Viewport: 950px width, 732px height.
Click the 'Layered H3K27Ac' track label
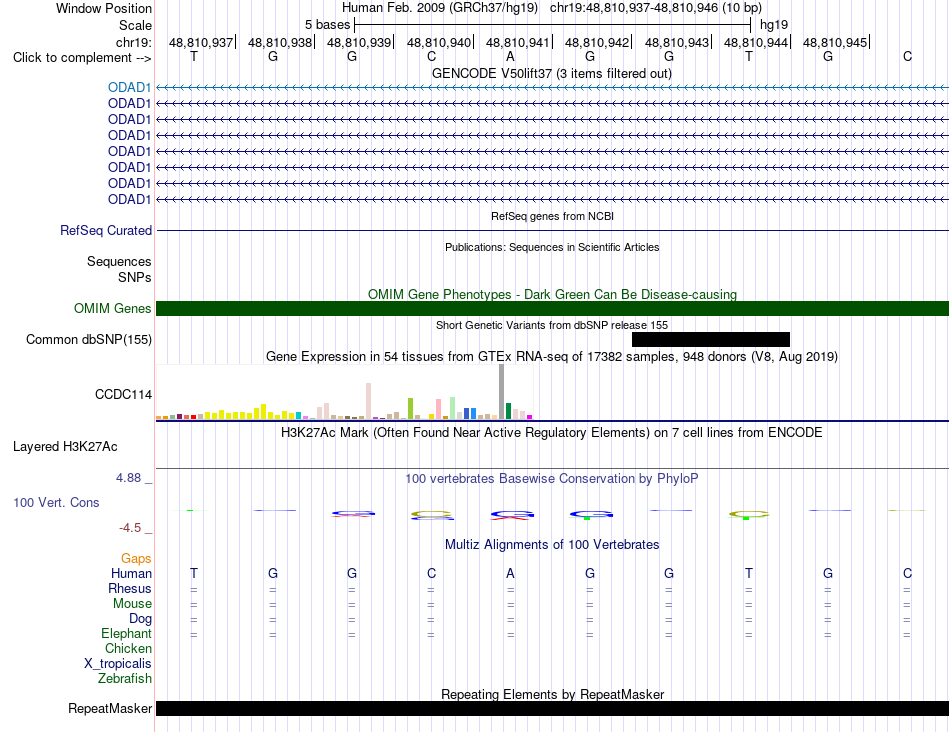coord(65,447)
